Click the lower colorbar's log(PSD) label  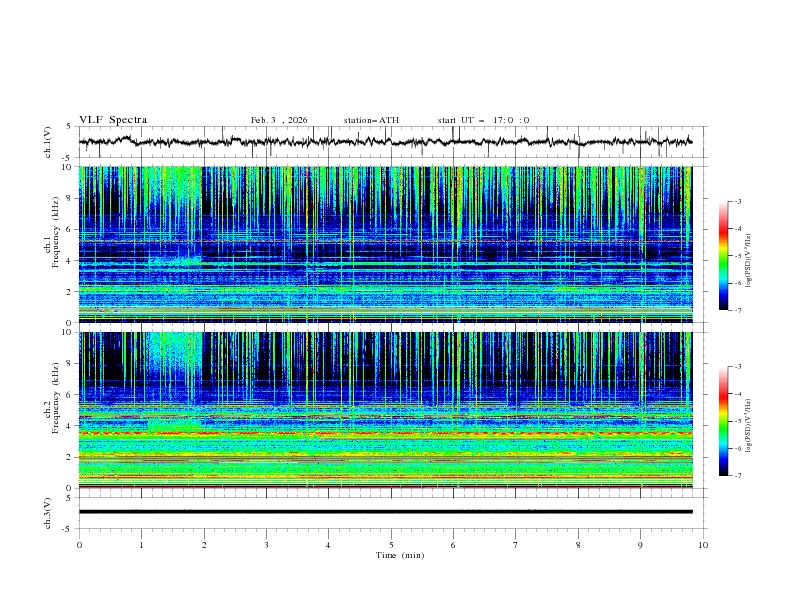tap(749, 421)
